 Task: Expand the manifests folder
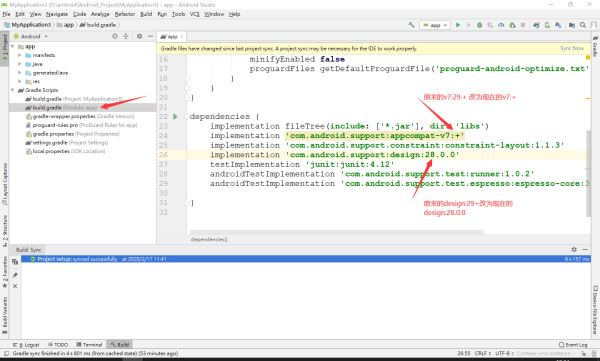point(20,55)
